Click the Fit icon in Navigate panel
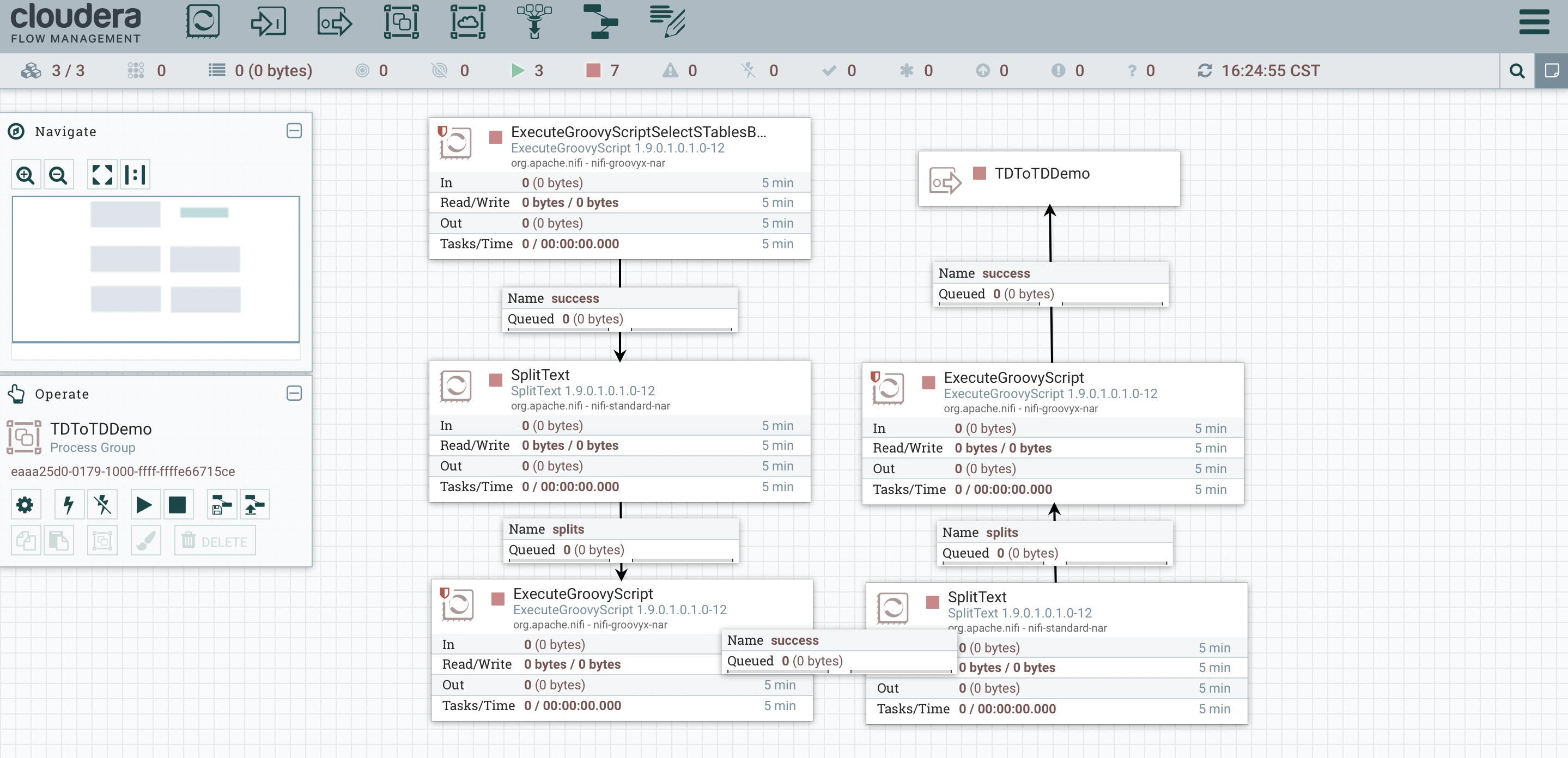The image size is (1568, 758). (x=102, y=175)
